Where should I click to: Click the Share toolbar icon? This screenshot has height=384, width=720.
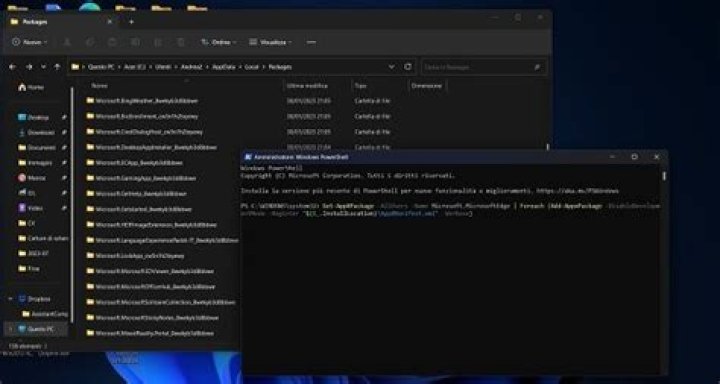[158, 42]
